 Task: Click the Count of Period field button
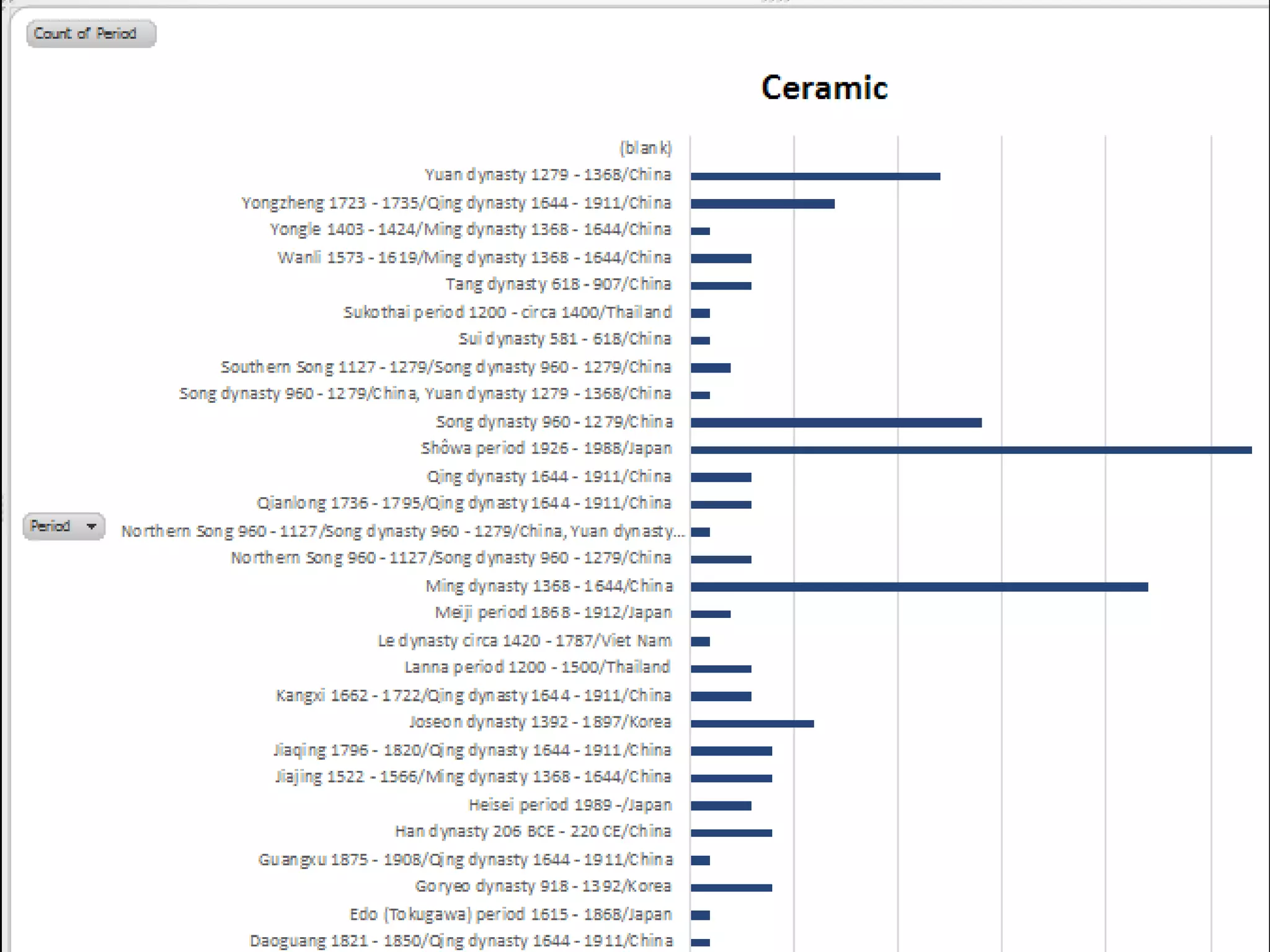click(91, 33)
